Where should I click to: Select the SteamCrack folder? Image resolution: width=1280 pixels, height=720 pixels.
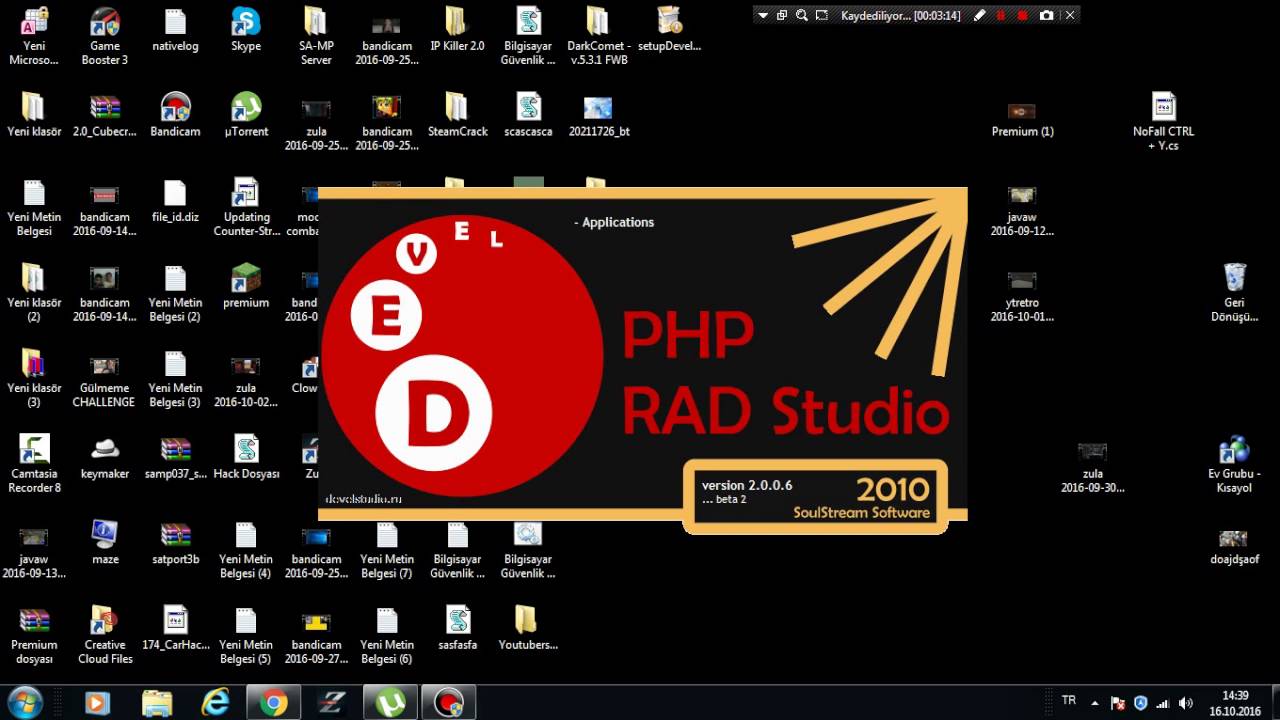(x=457, y=116)
